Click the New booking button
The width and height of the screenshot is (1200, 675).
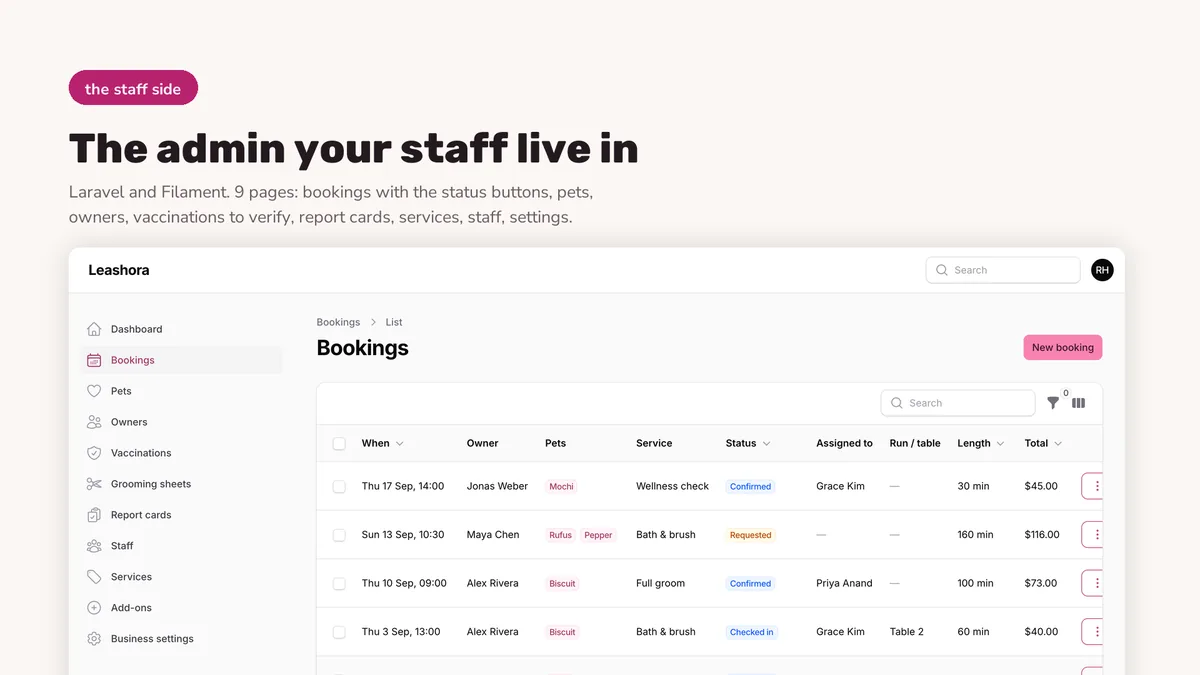point(1062,347)
